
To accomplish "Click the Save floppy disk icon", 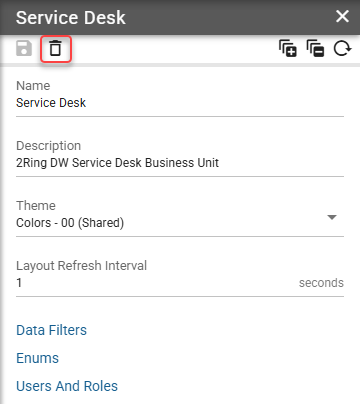I will (x=24, y=49).
